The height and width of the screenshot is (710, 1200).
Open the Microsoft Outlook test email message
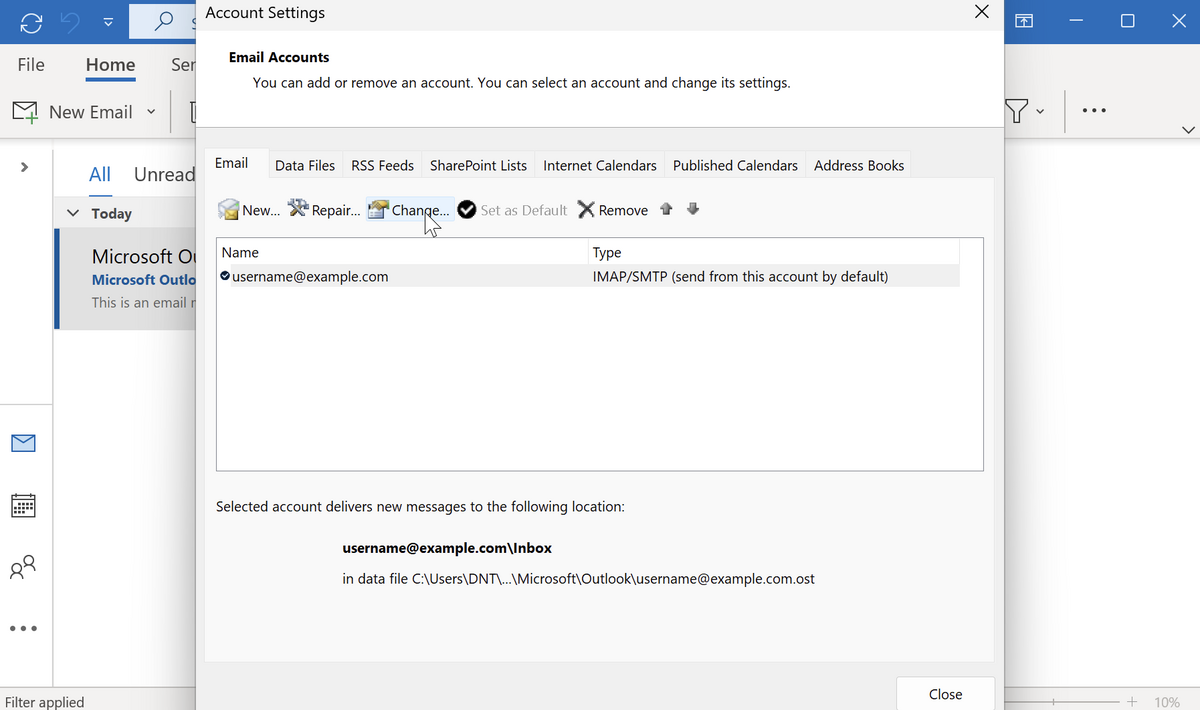pos(126,279)
